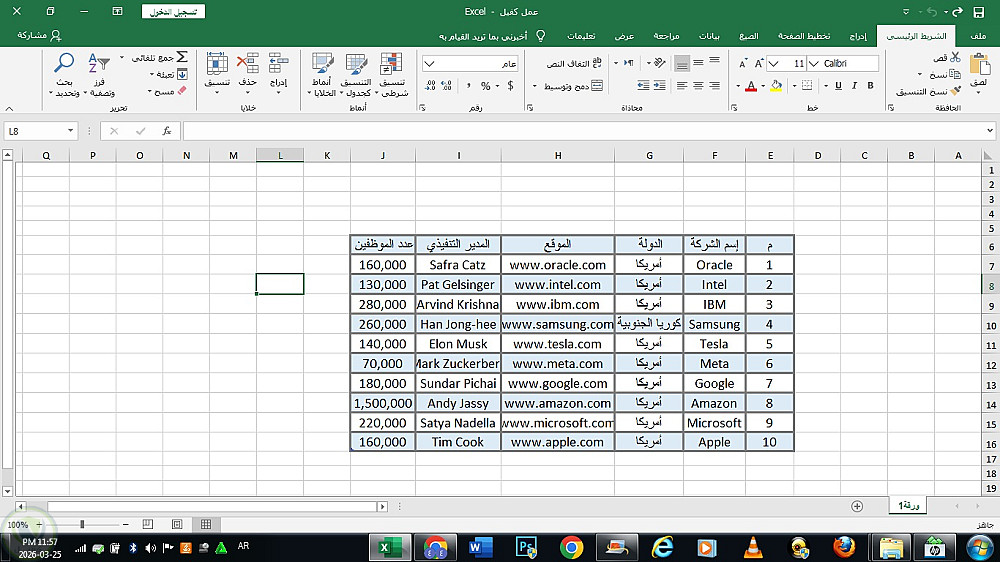Expand the formula bar
Image resolution: width=1000 pixels, height=562 pixels.
[989, 131]
